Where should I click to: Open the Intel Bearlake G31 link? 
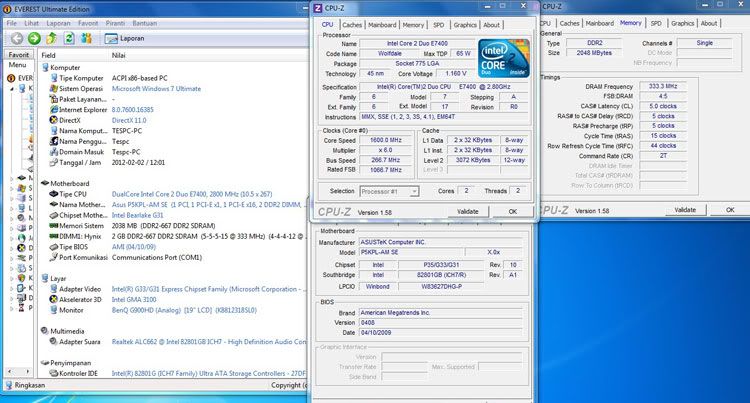tap(138, 215)
